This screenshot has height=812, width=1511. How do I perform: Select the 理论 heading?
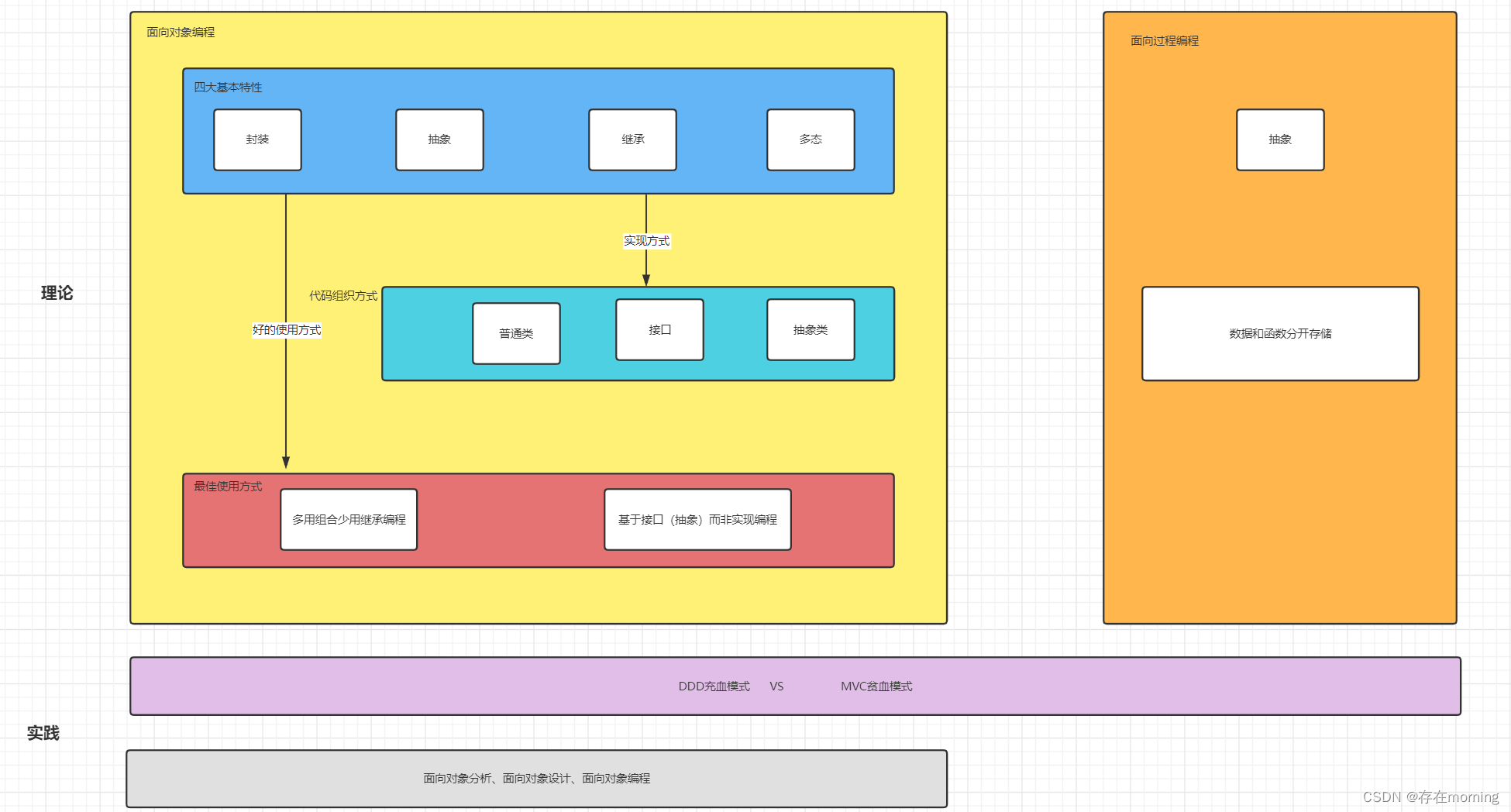[x=57, y=293]
